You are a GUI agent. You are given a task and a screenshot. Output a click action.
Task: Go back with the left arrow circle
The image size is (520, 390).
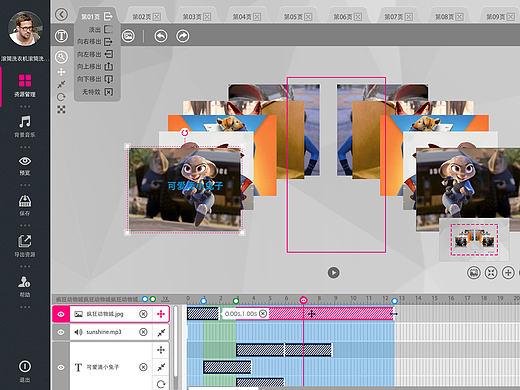tap(61, 15)
